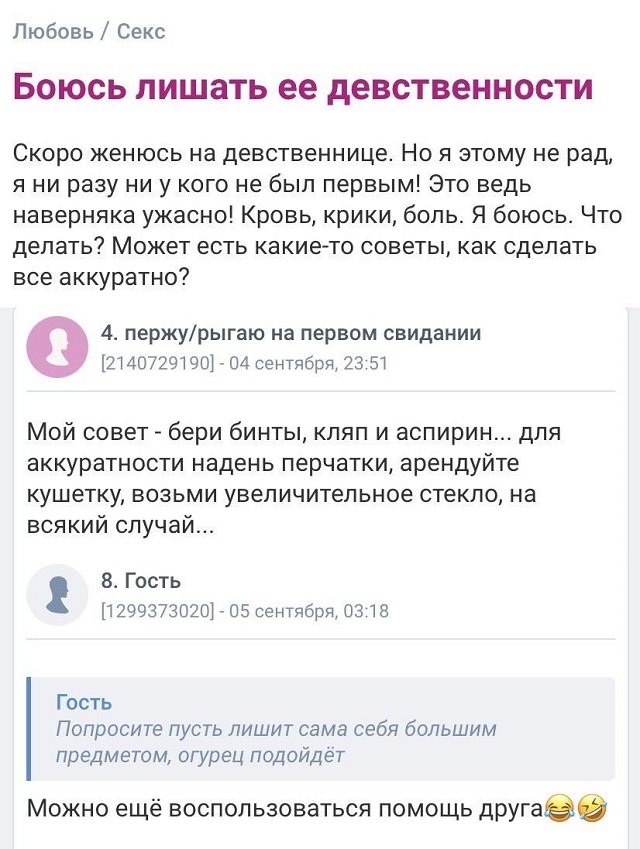Viewport: 640px width, 849px height.
Task: Click the original post text "Скоро женюсь на девственнице"
Action: pos(201,155)
